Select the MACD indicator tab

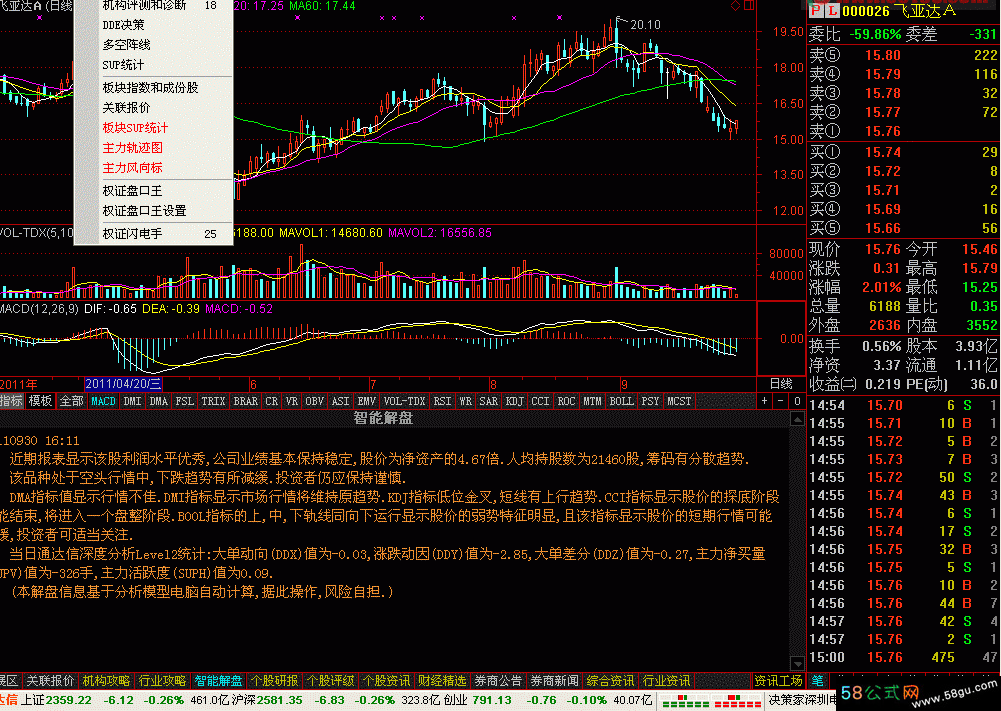coord(103,401)
